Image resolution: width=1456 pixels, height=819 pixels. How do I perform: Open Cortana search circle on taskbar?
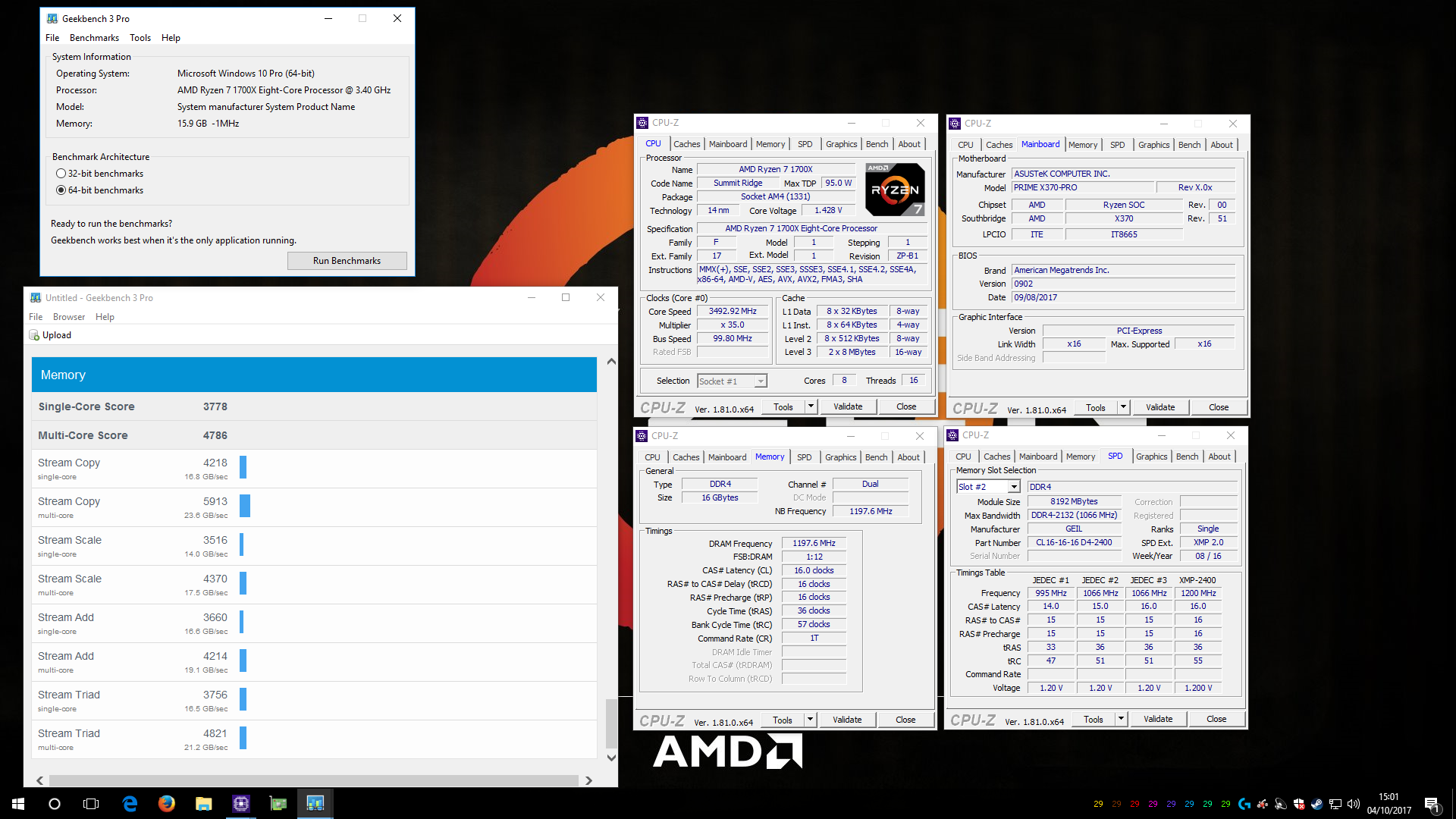pyautogui.click(x=55, y=804)
